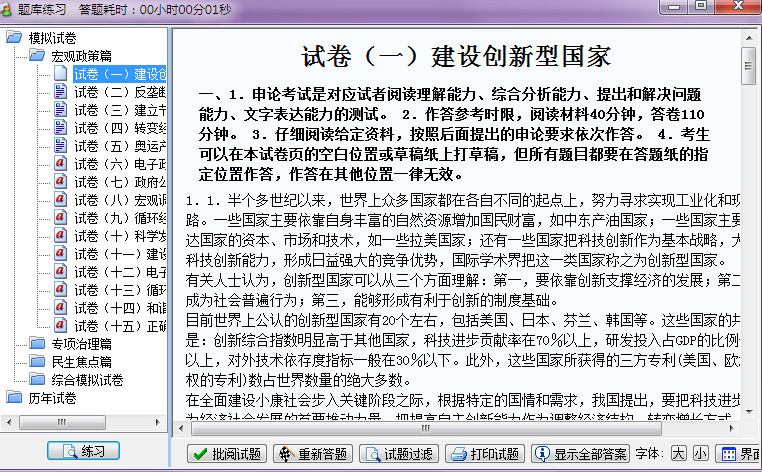762x472 pixels.
Task: Click the red 'a' icon beside 试卷（十三）
Action: 60,289
